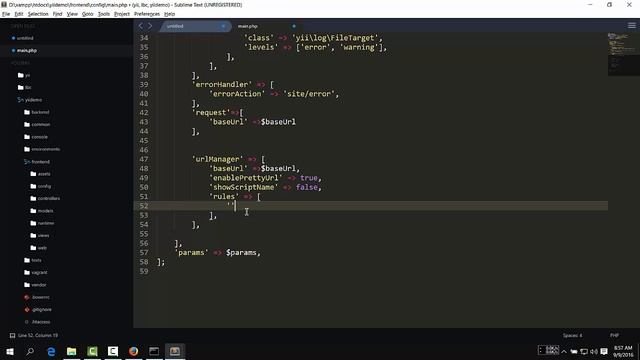Place cursor on 'showScriptName' text
The image size is (640, 360).
243,187
